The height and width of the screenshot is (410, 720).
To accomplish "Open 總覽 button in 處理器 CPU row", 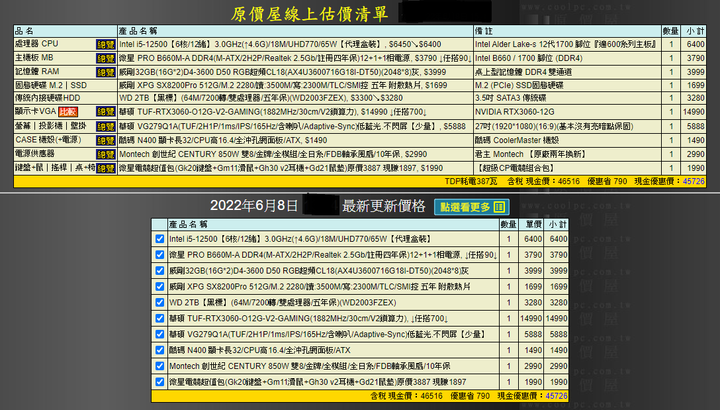I will [106, 45].
